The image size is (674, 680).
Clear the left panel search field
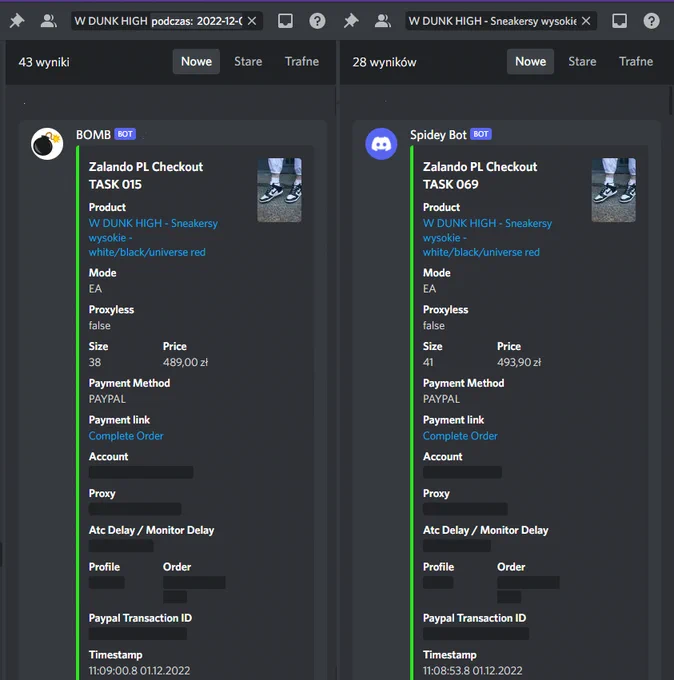pyautogui.click(x=252, y=21)
